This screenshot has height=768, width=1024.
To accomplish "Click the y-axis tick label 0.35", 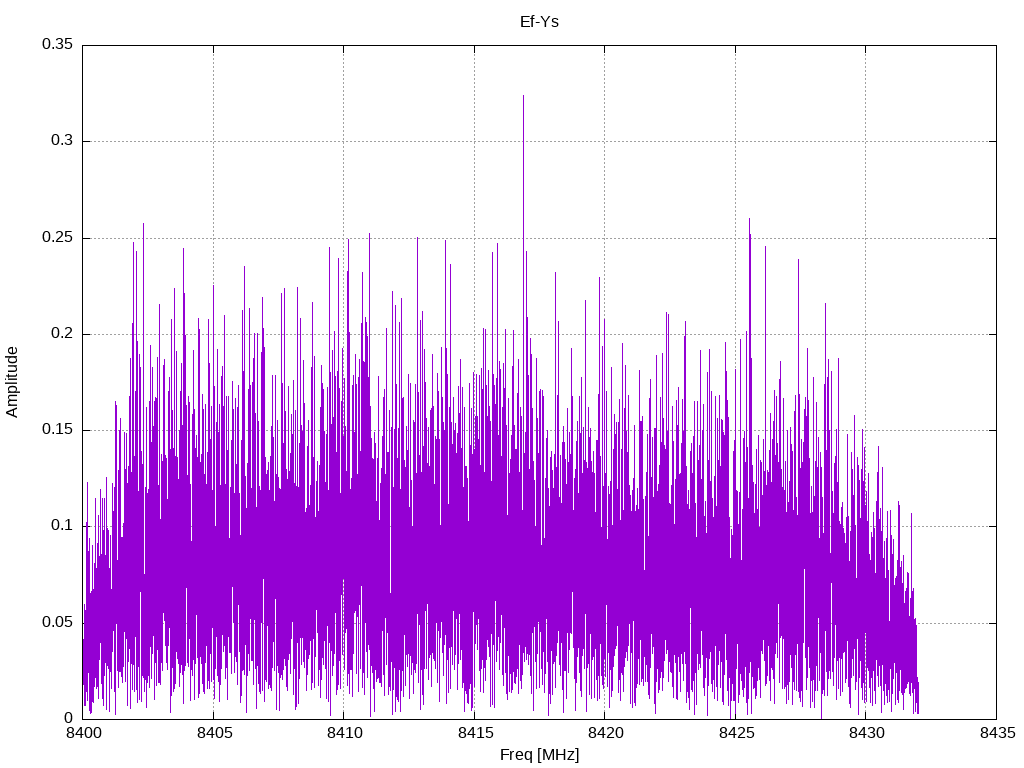I will [57, 44].
